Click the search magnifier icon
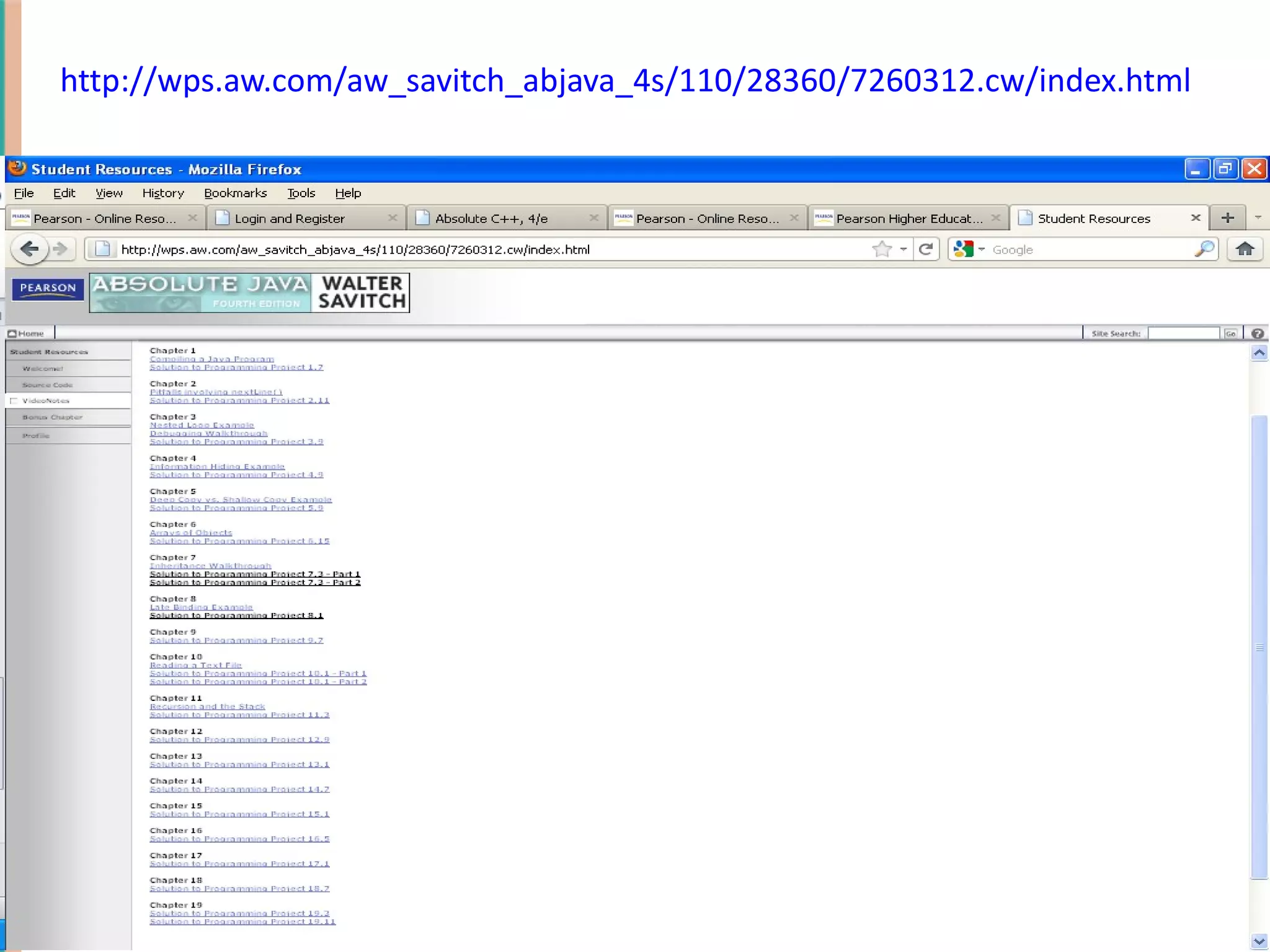This screenshot has width=1270, height=952. tap(1204, 249)
